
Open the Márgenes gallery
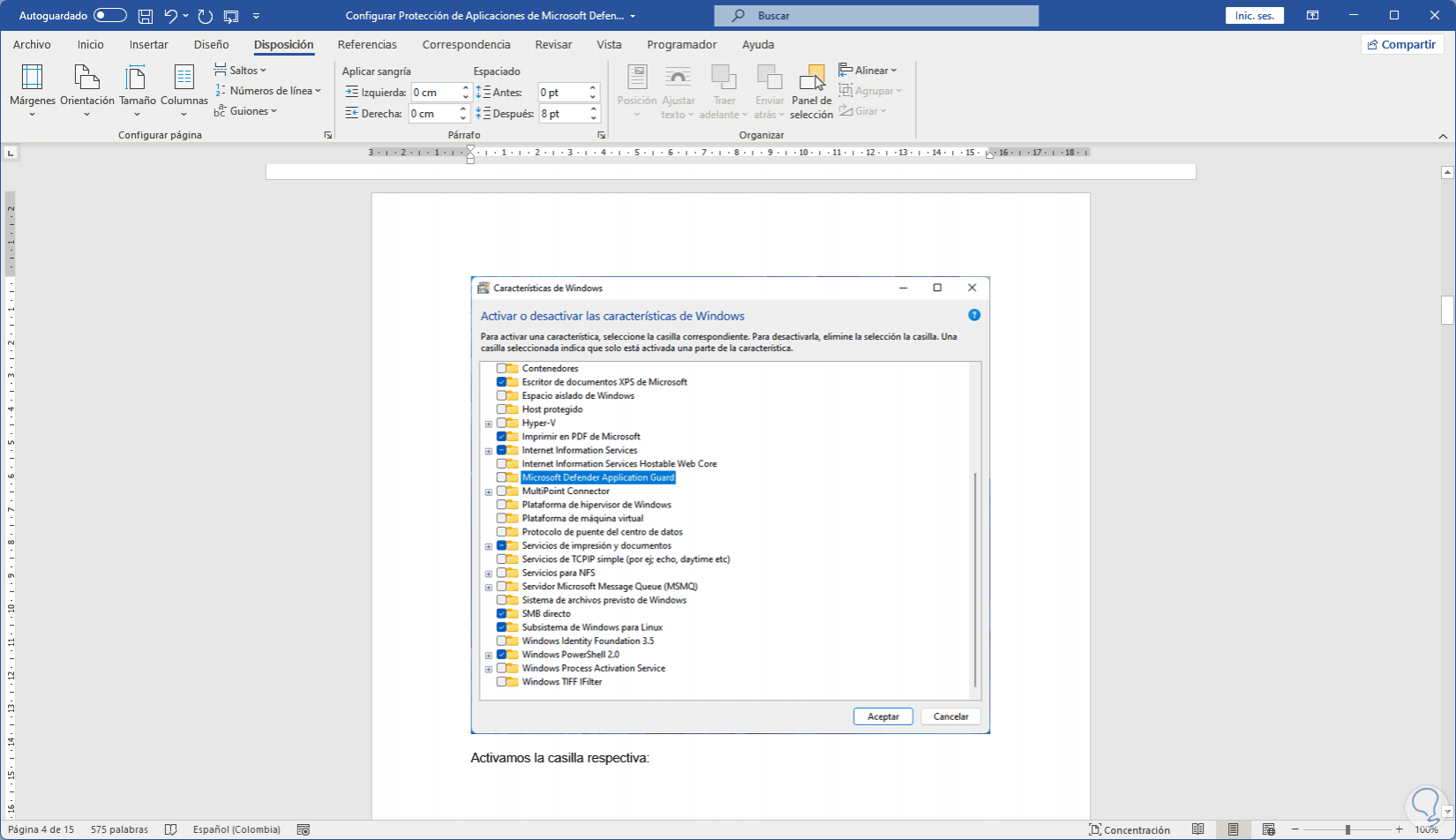coord(33,91)
